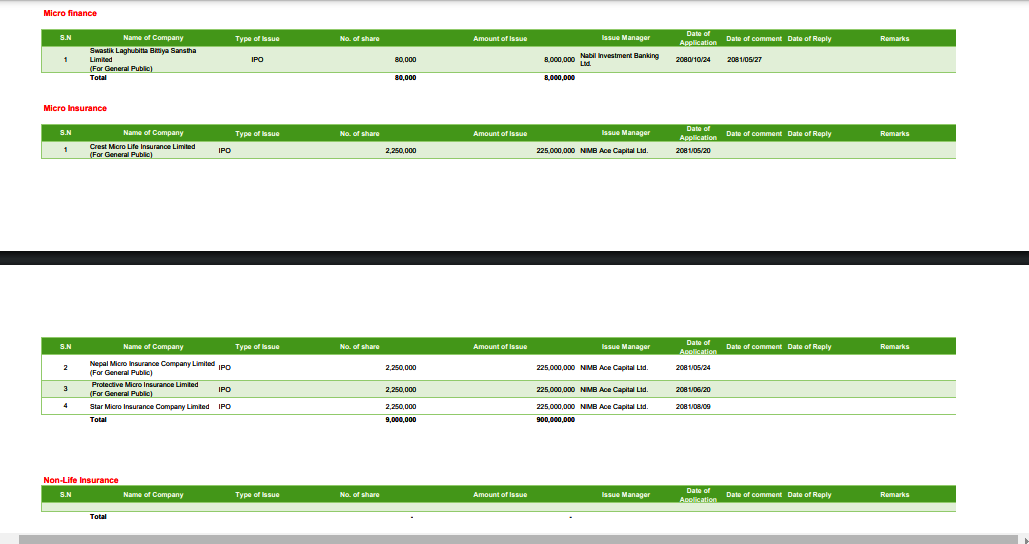Click 'Remarks' header in the Non-Life Insurance table

pos(894,495)
